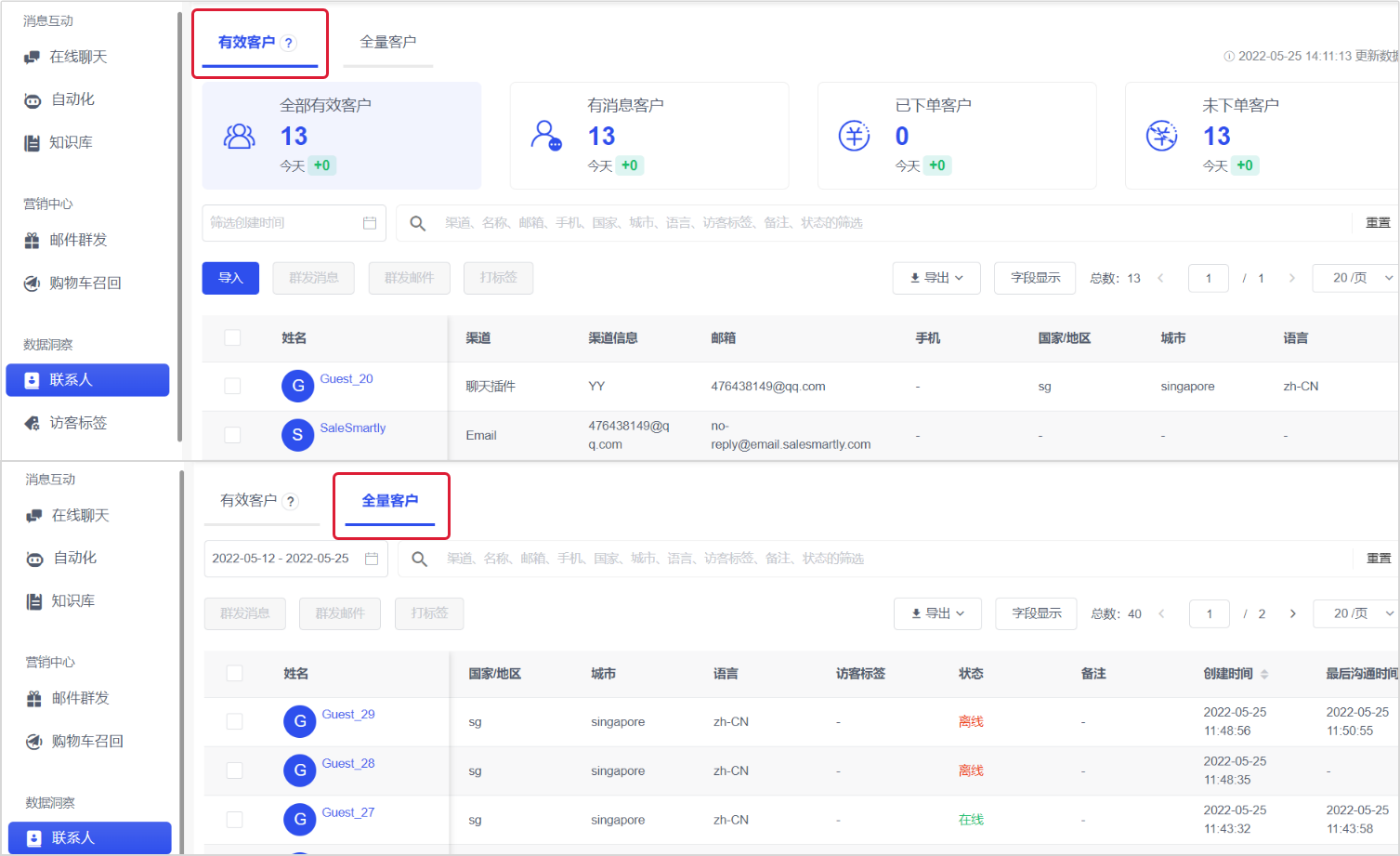Click 重置 in the 有效客户 view search bar

[1378, 223]
